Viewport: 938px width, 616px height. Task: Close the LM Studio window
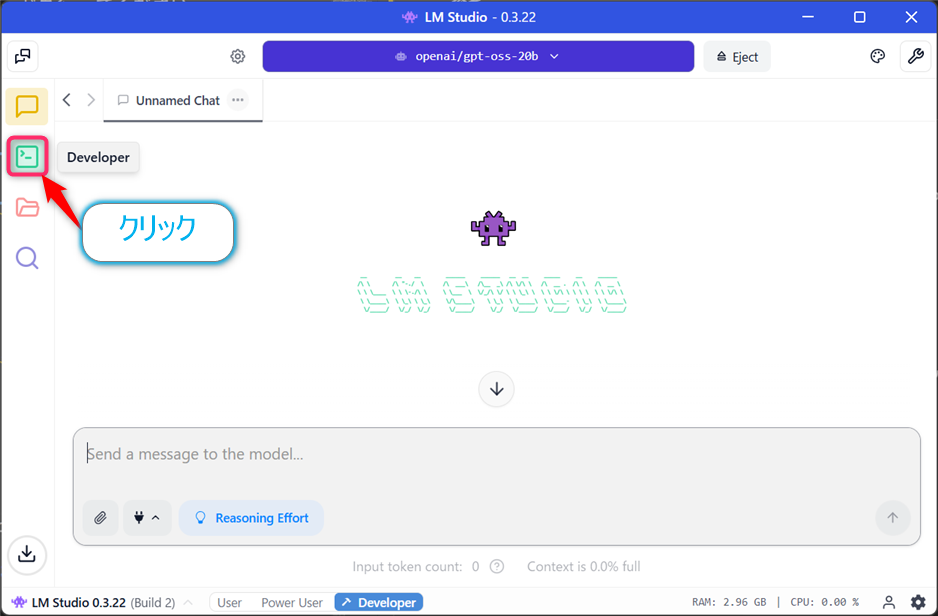pos(910,17)
